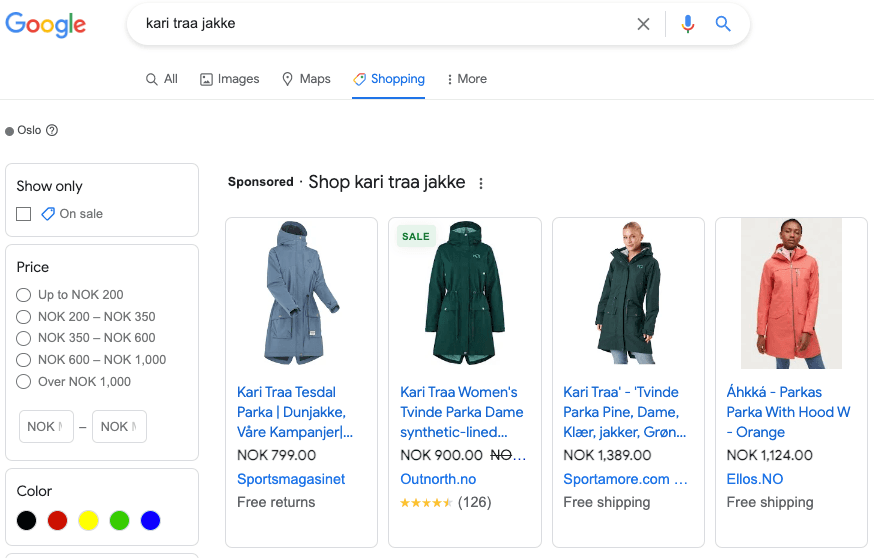Click the blue Tesdal parka image
This screenshot has width=874, height=558.
click(302, 293)
